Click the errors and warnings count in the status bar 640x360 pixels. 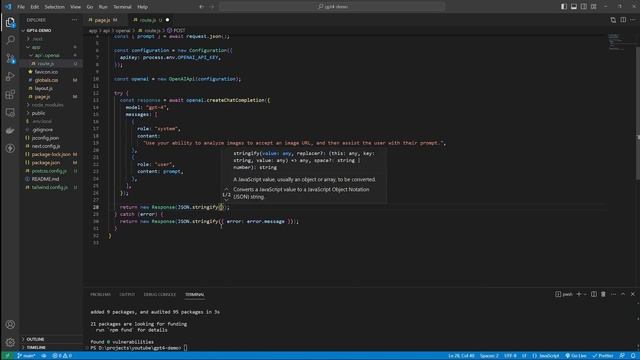pyautogui.click(x=62, y=356)
